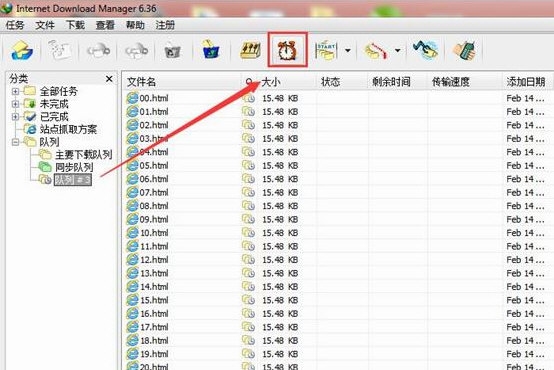
Task: Close the 分类 categories panel
Action: coord(110,79)
